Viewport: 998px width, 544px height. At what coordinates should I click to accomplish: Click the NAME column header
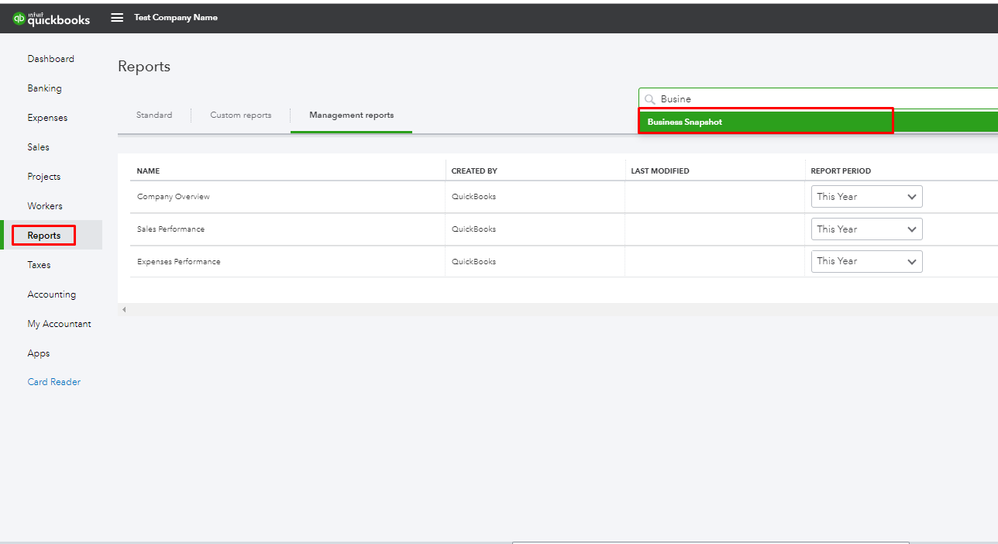pos(148,171)
